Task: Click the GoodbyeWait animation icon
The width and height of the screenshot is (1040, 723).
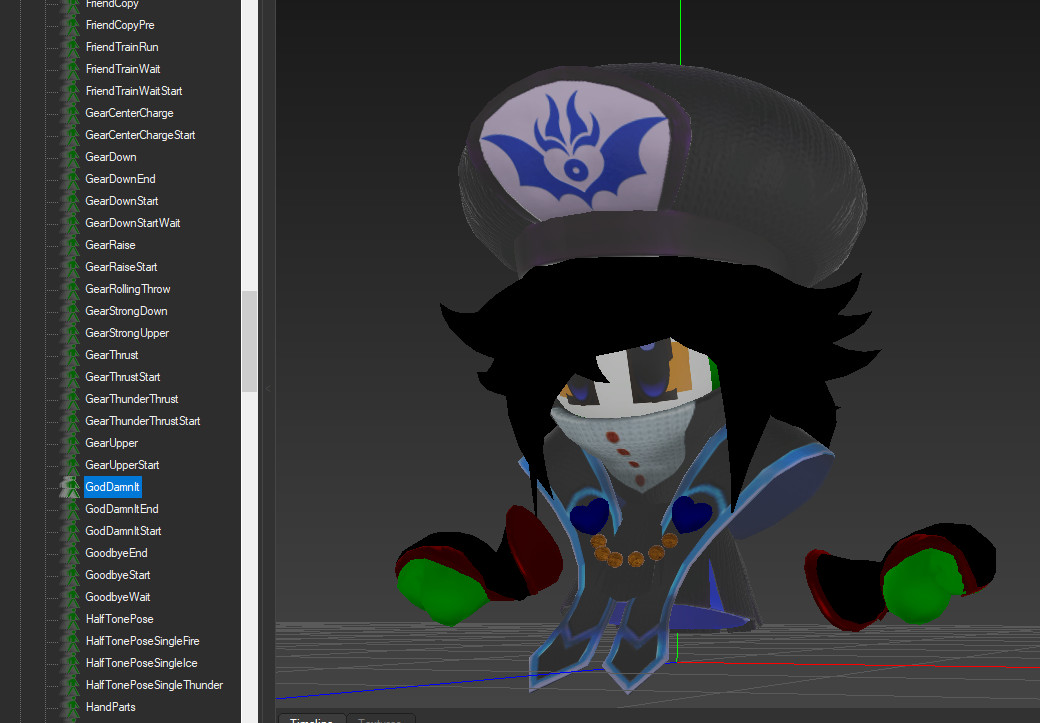Action: click(x=70, y=597)
